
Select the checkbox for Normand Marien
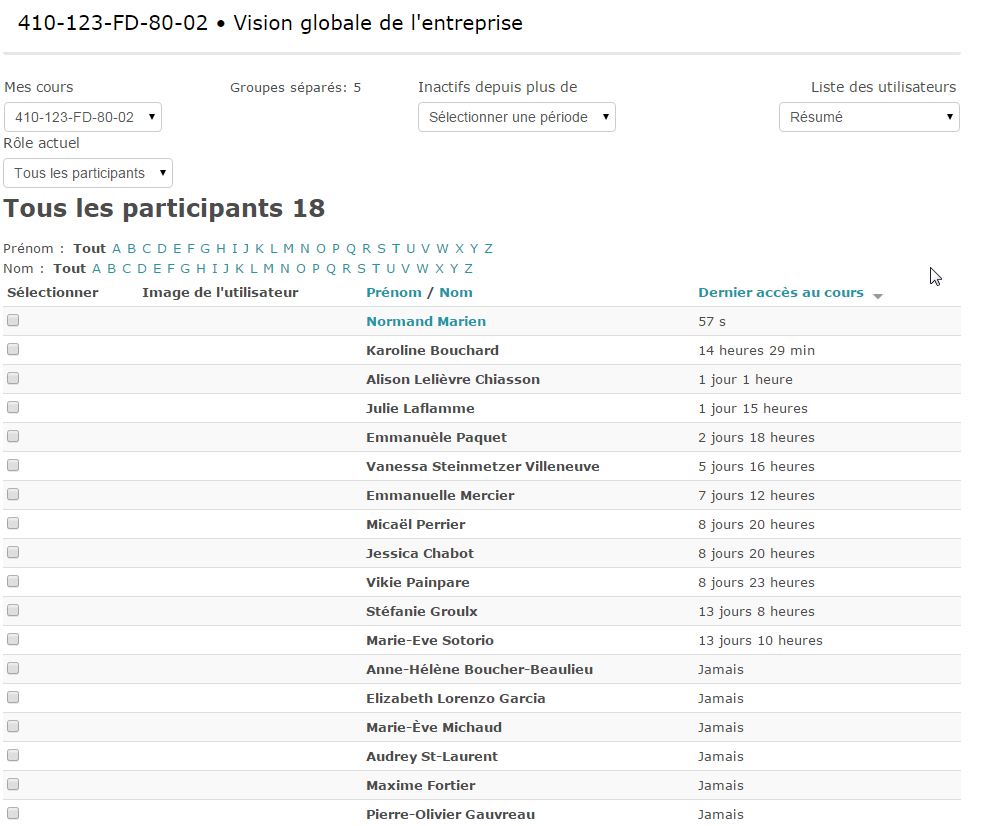coord(13,321)
